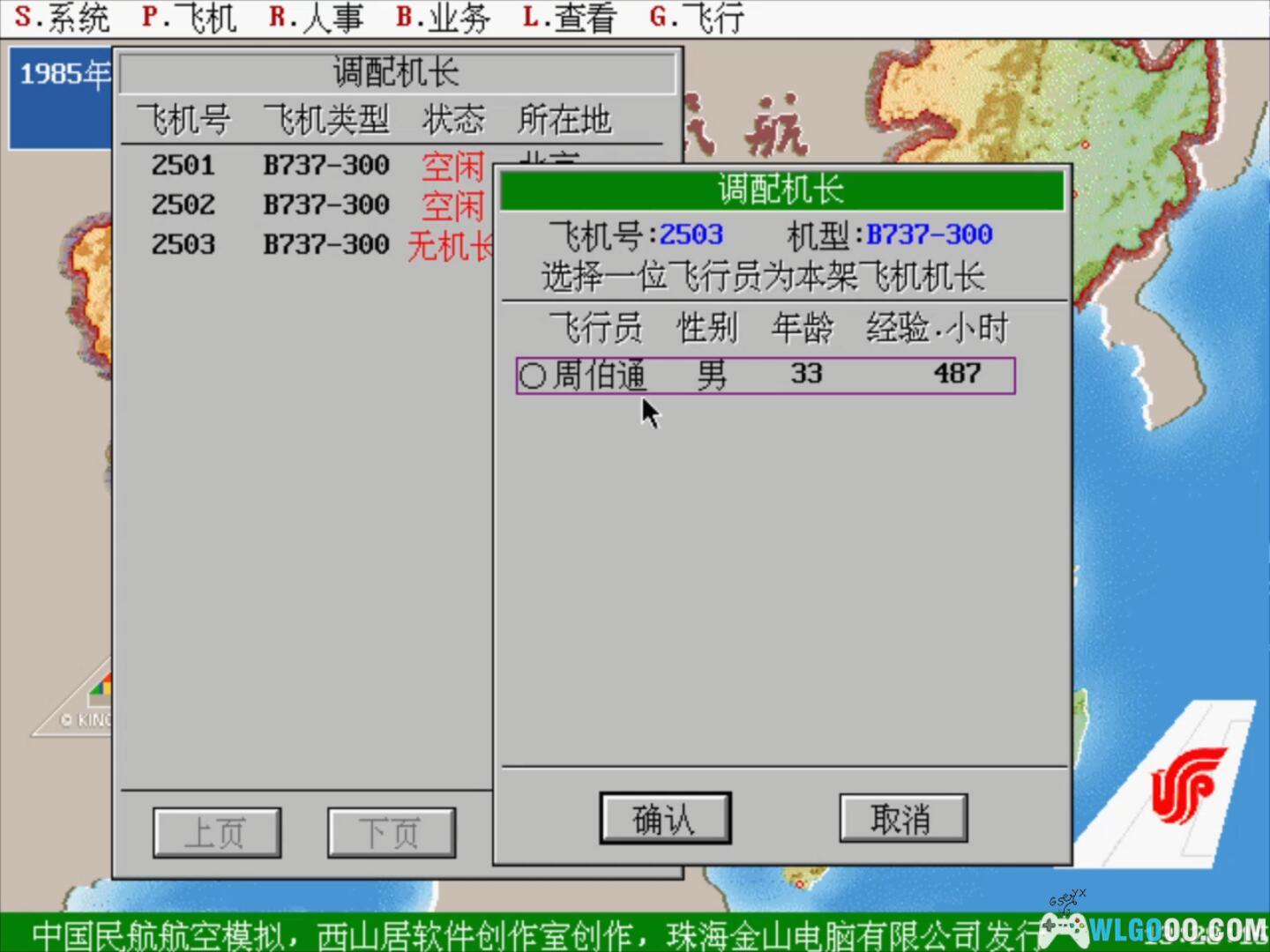Click the 取消 button
The width and height of the screenshot is (1270, 952).
pyautogui.click(x=902, y=819)
